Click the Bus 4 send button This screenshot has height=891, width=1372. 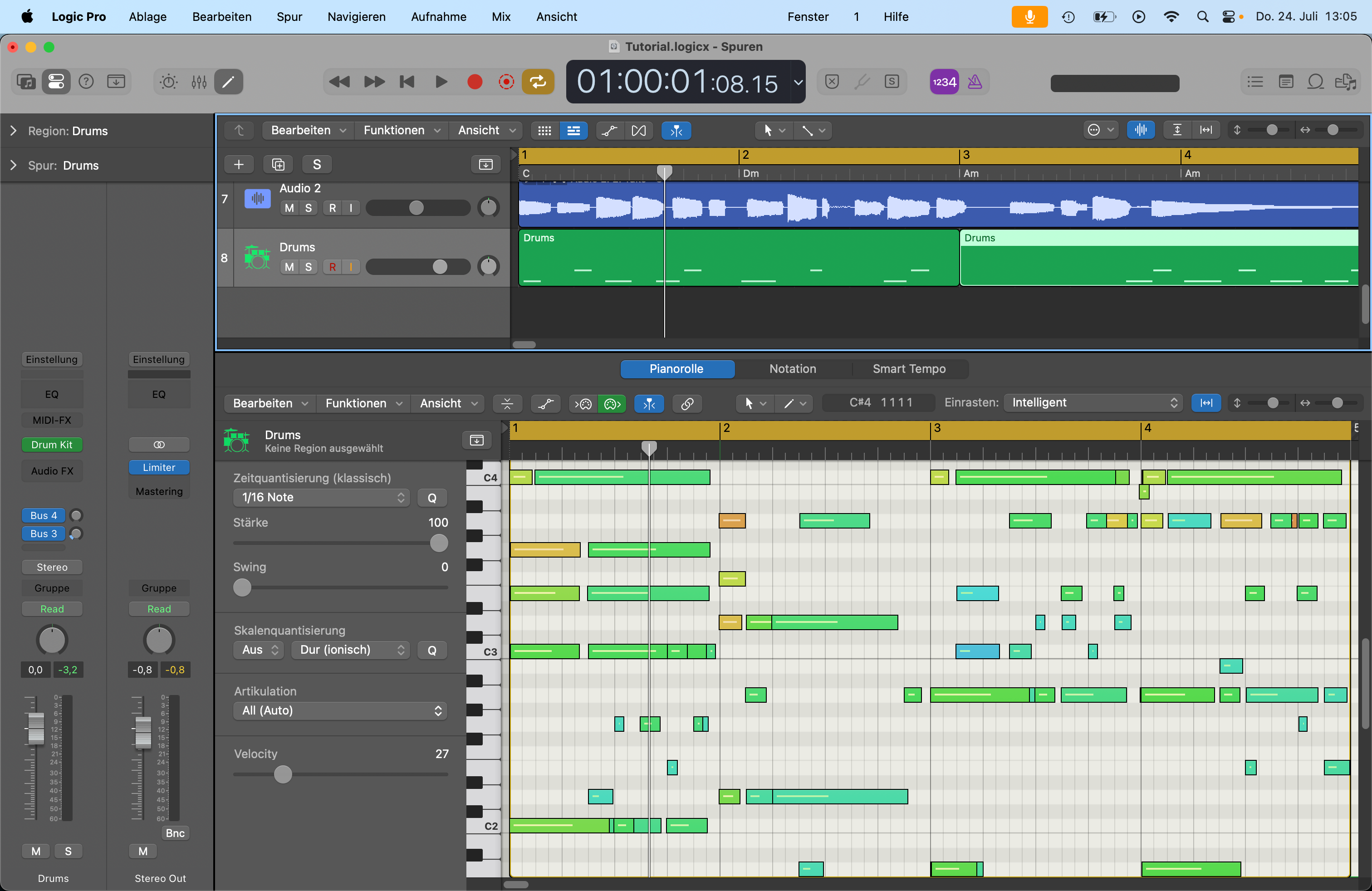(44, 515)
